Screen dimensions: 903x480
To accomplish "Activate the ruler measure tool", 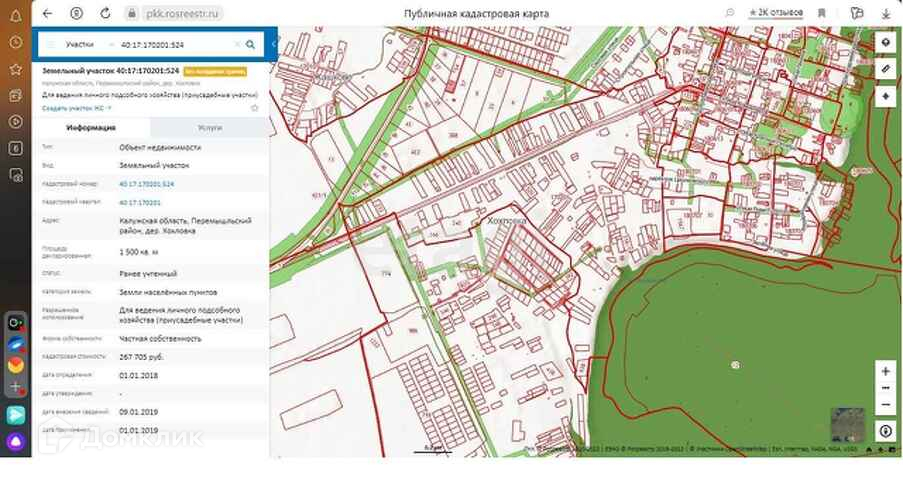I will pos(886,70).
